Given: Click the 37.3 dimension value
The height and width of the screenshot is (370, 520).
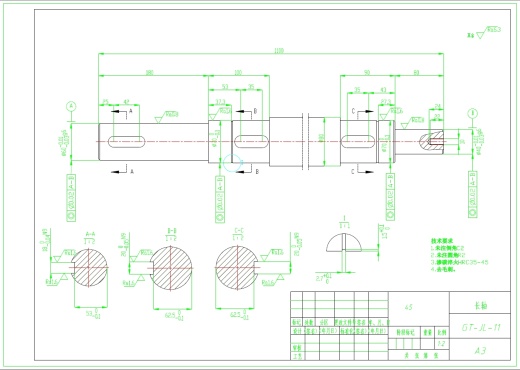Looking at the screenshot, I should pos(220,102).
